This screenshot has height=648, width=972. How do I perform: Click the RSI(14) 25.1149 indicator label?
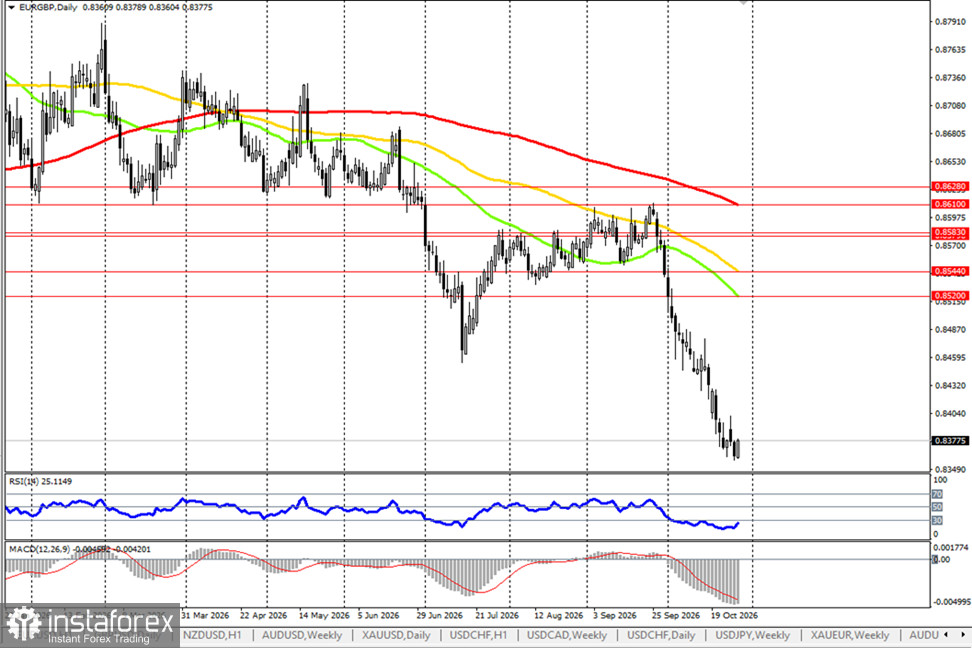(x=40, y=481)
